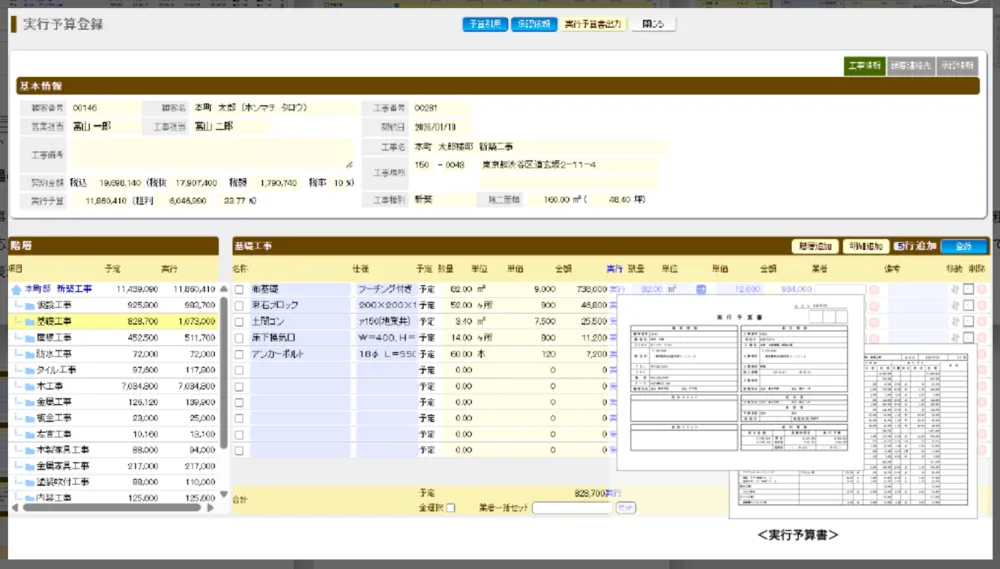Tick the checkbox for 床下換気口 row
1000x569 pixels.
click(x=239, y=337)
